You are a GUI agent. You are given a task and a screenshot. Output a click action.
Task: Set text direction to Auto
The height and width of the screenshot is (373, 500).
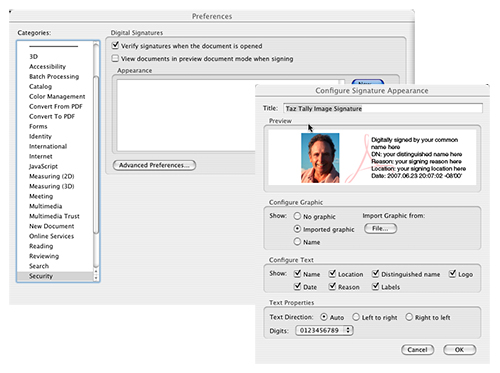coord(324,317)
